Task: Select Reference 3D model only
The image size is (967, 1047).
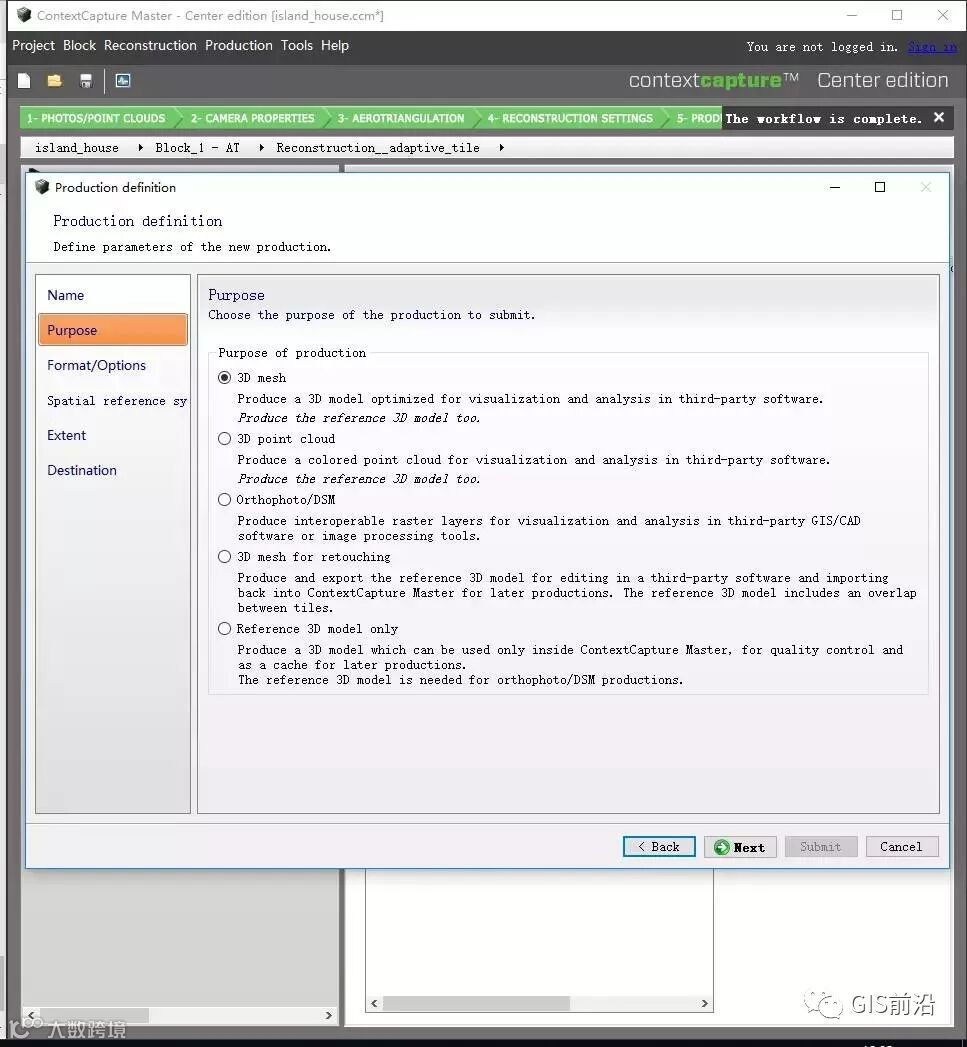Action: click(224, 629)
